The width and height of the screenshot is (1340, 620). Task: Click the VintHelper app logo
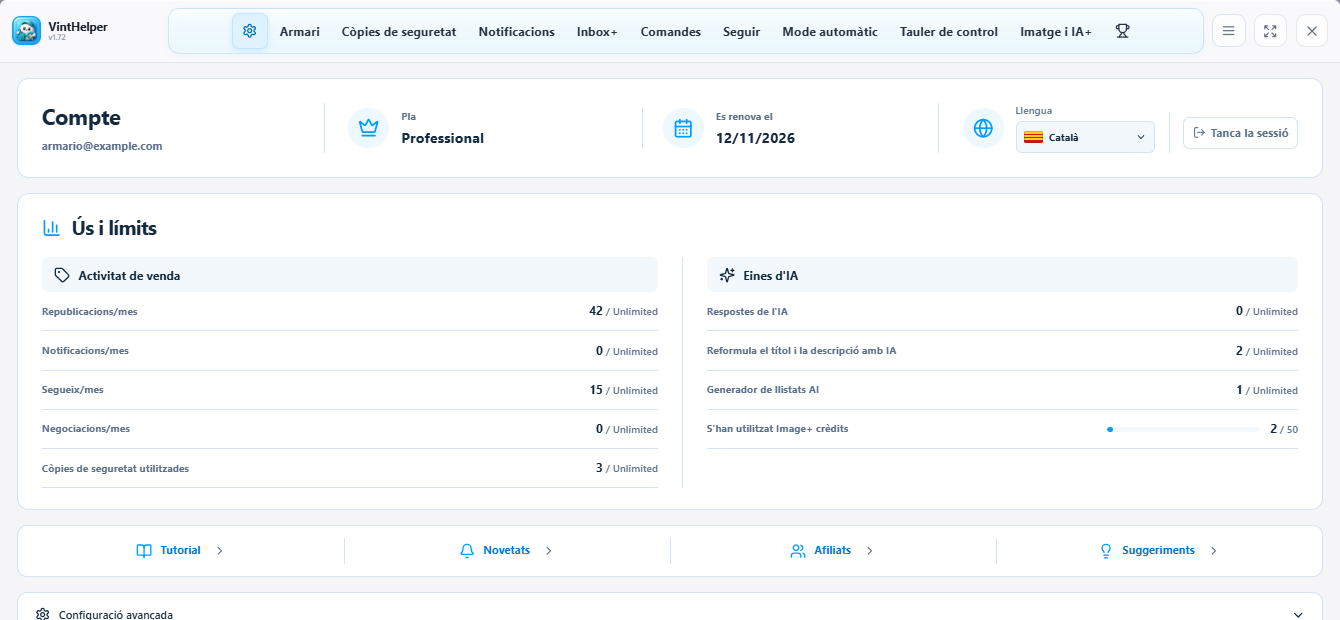click(27, 31)
